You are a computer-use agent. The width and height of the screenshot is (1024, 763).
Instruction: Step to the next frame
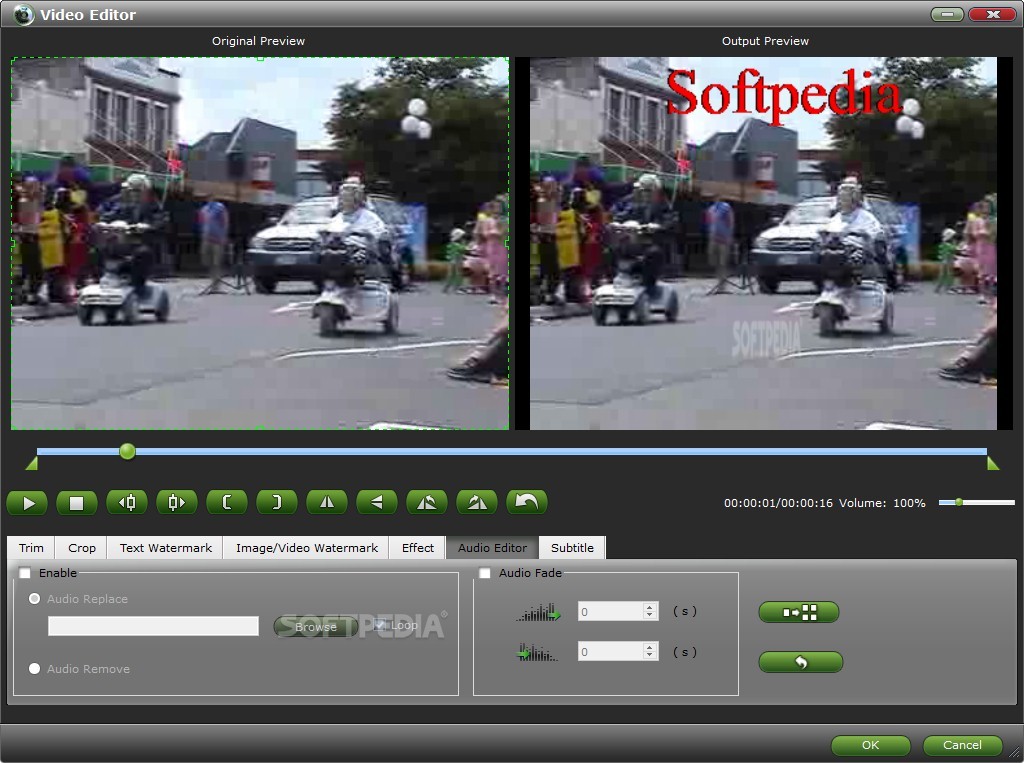[x=177, y=502]
